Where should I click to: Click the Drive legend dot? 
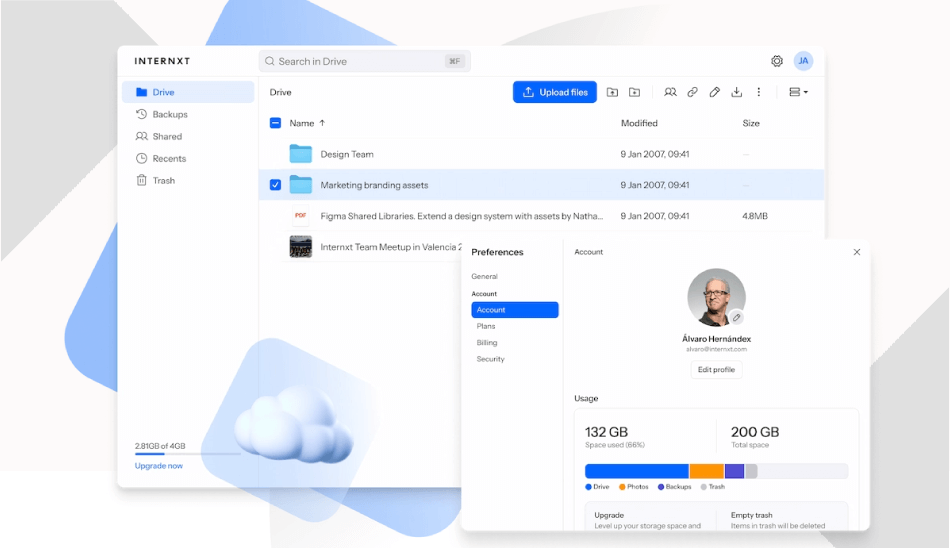click(588, 487)
